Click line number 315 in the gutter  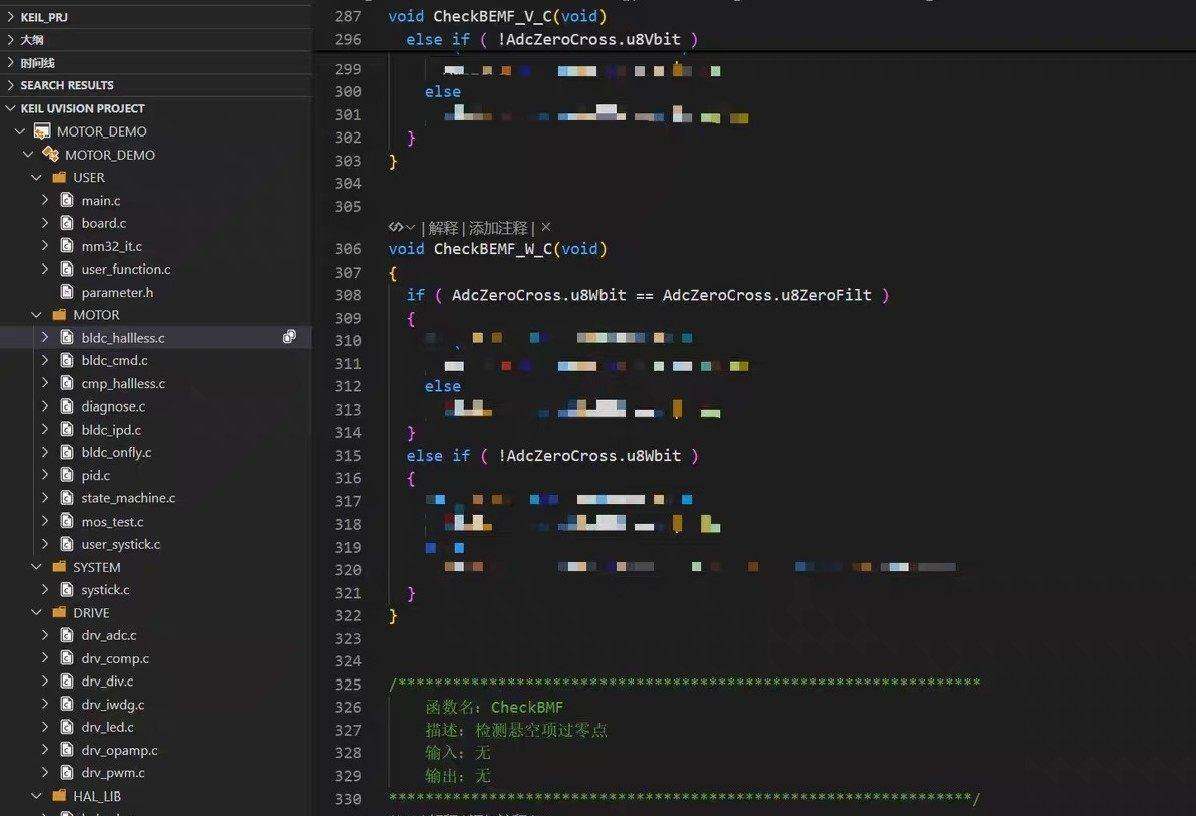(348, 455)
